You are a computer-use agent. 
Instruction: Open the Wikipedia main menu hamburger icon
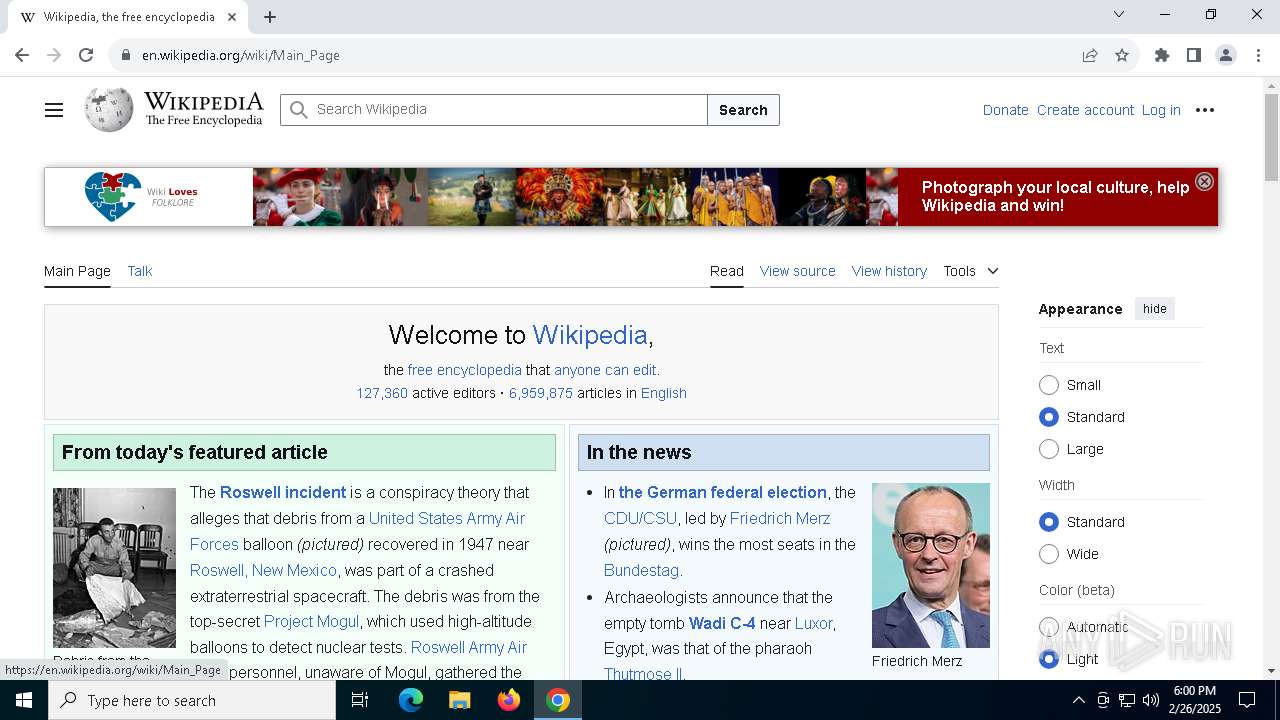[x=54, y=110]
